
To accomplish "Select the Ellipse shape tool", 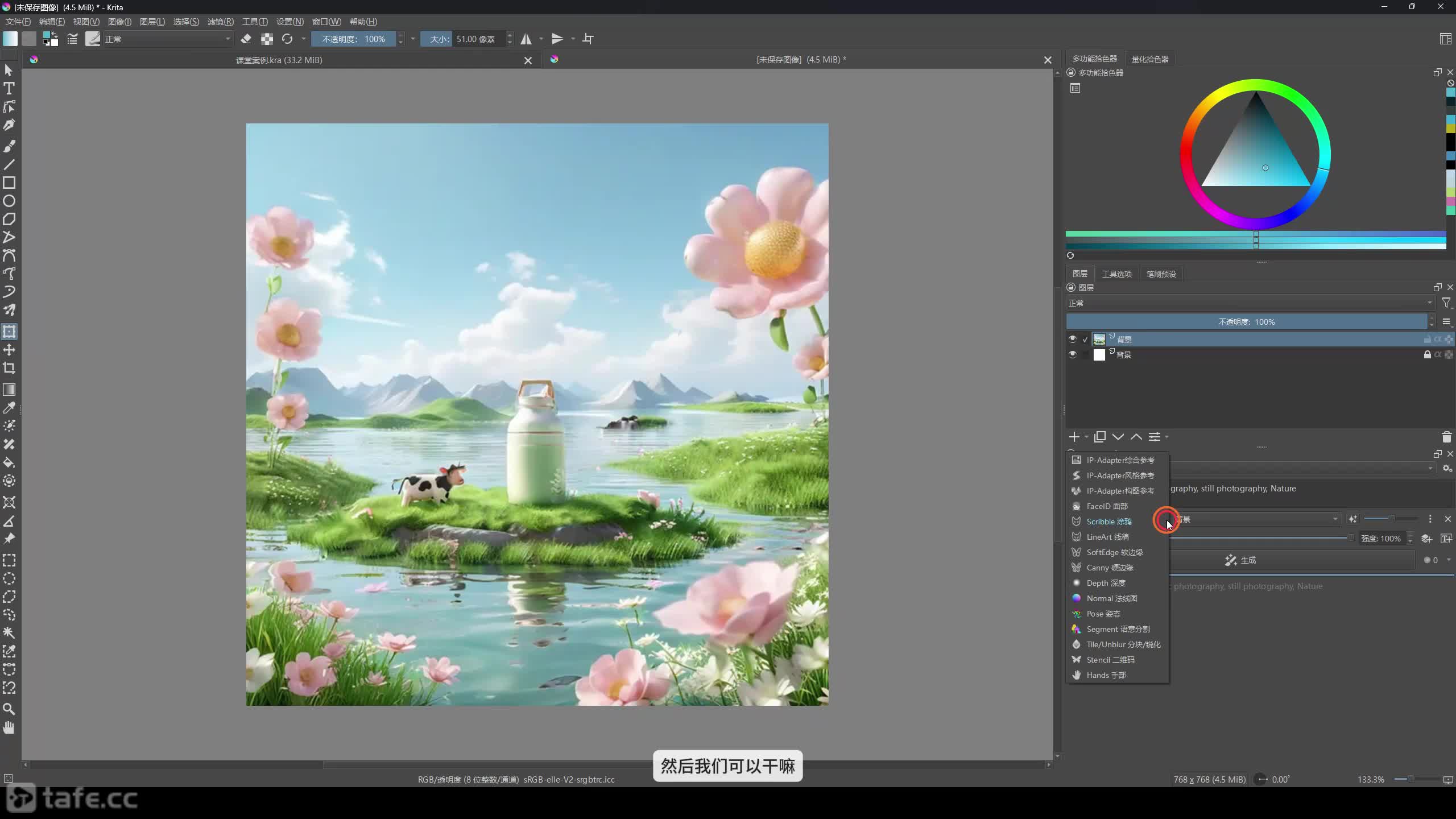I will pyautogui.click(x=9, y=201).
